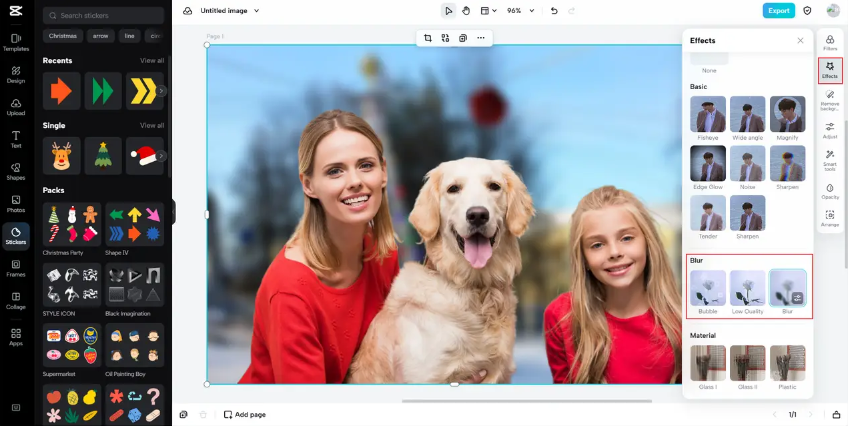Select the hand pan tool
Image resolution: width=848 pixels, height=426 pixels.
(466, 11)
